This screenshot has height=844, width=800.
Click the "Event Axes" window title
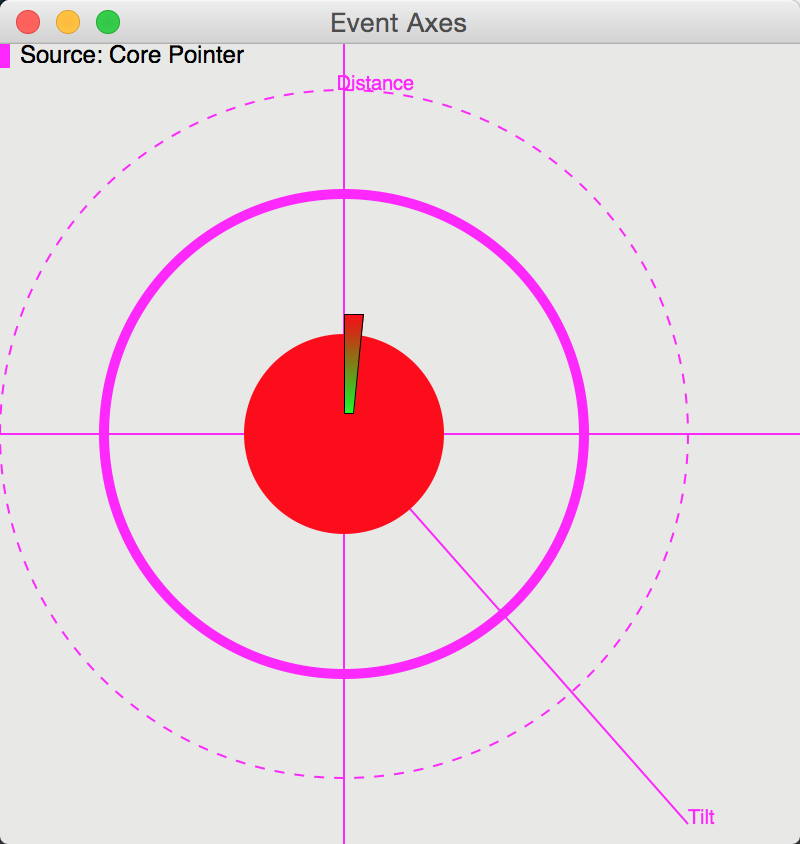coord(398,23)
